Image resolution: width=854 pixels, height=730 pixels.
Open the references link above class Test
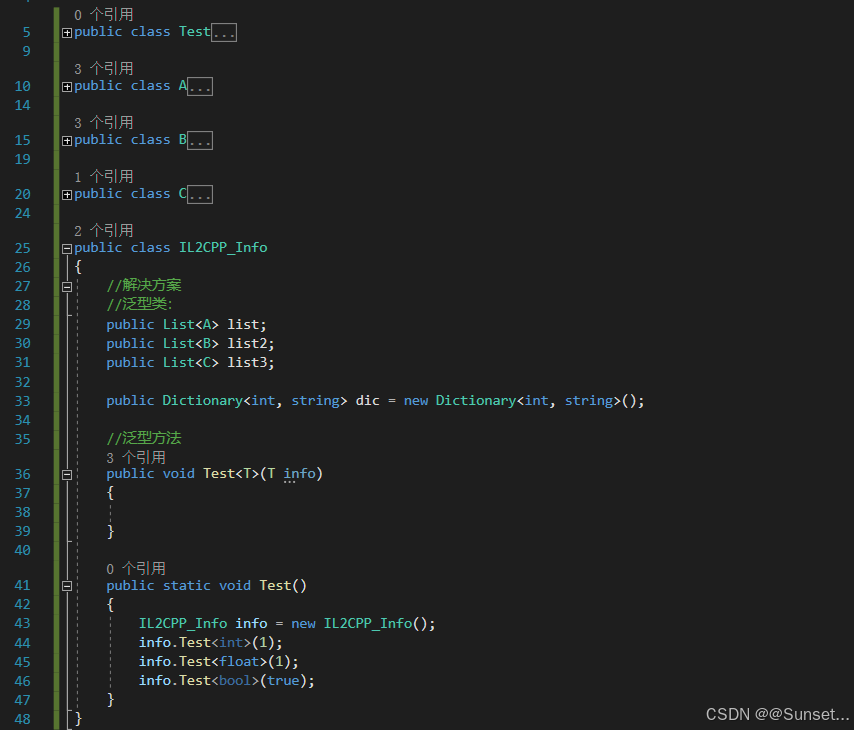103,15
